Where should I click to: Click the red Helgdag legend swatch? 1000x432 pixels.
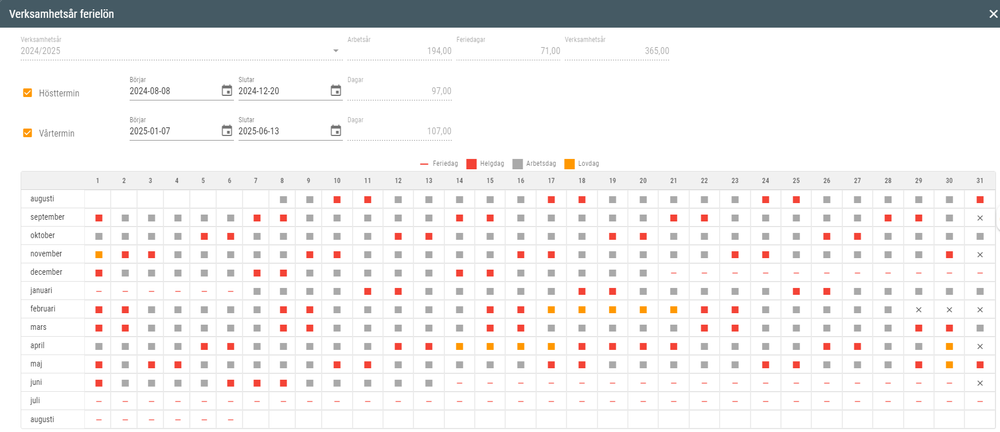(471, 163)
